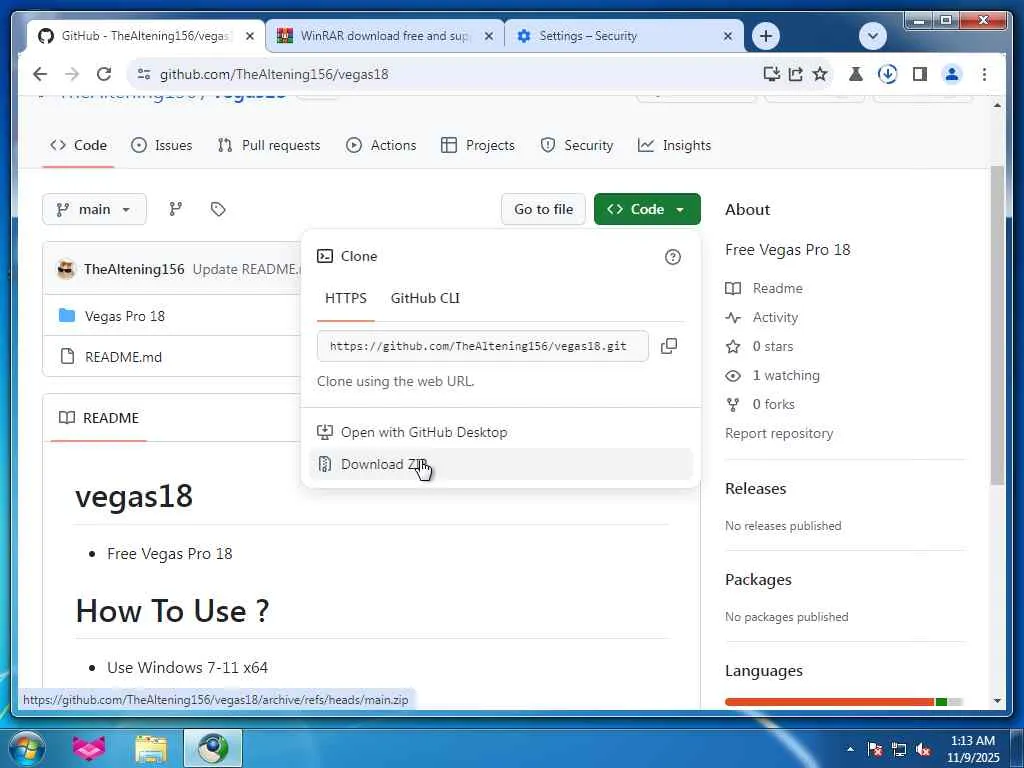Click the browser back arrow

pos(40,74)
